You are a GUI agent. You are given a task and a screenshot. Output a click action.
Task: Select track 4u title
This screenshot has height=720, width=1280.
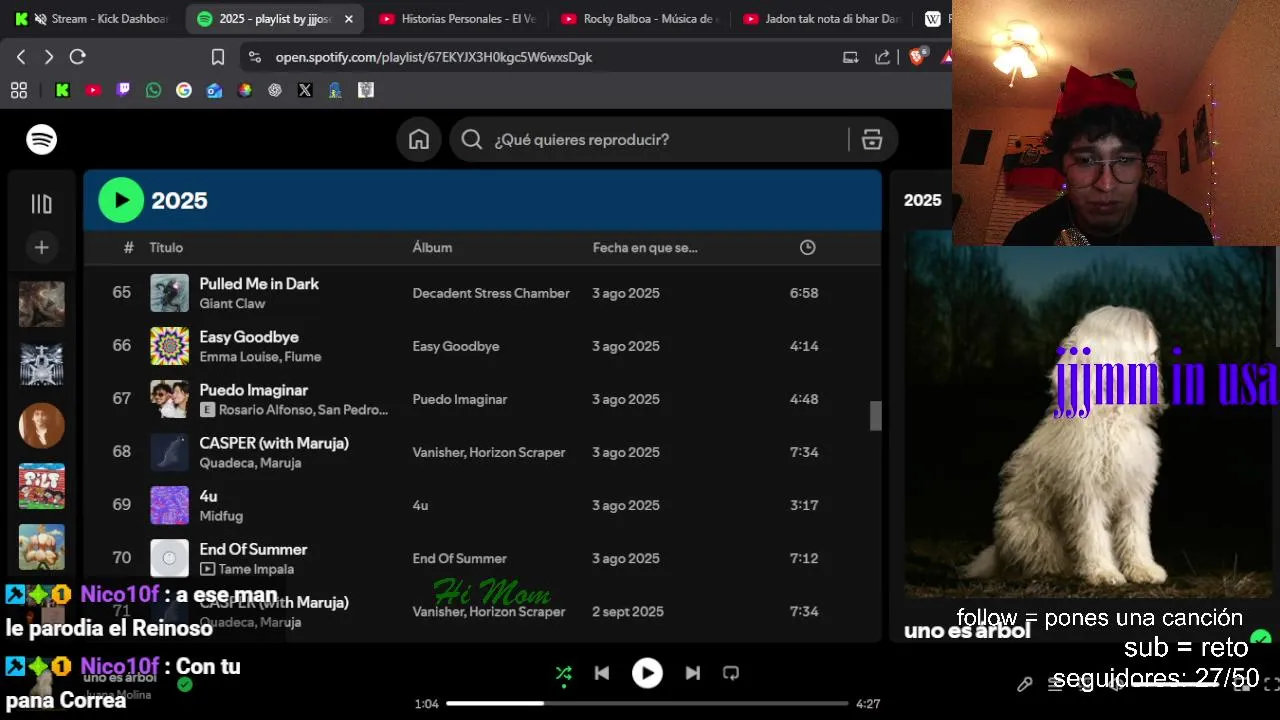tap(208, 496)
